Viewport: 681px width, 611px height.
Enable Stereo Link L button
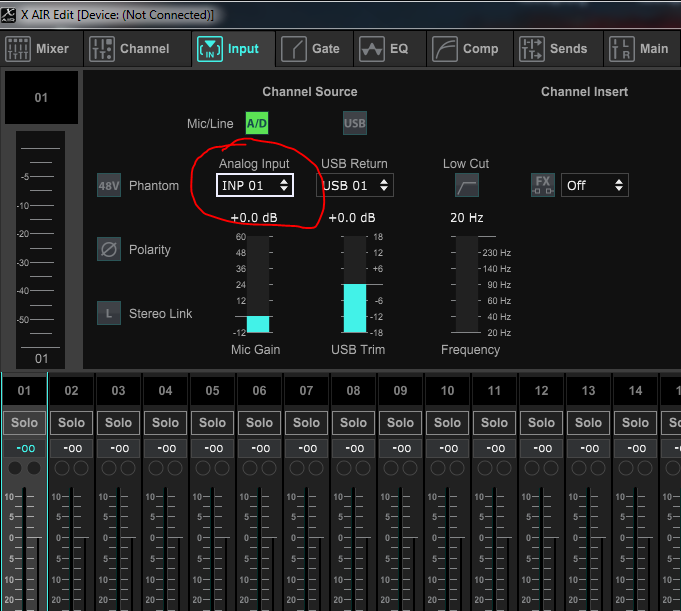(109, 313)
